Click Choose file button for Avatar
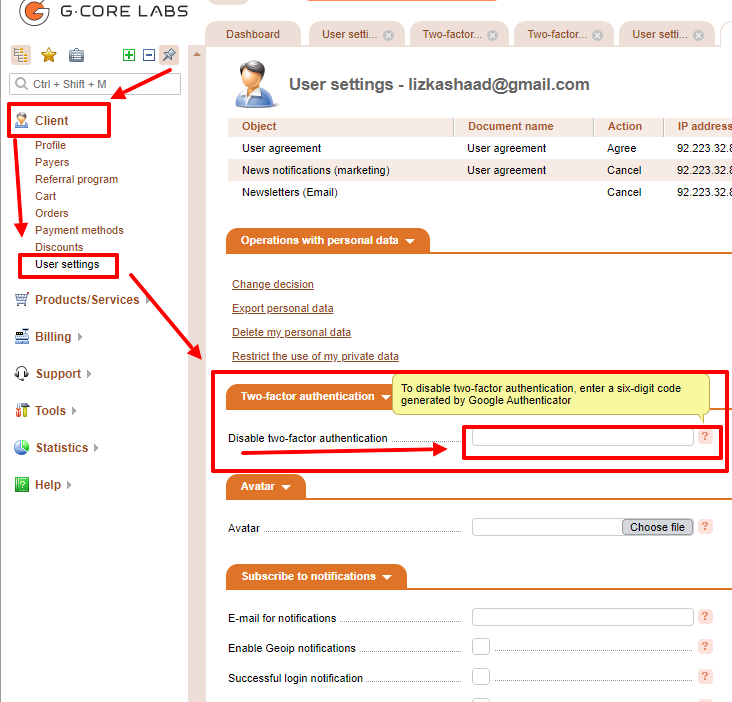 pyautogui.click(x=657, y=527)
